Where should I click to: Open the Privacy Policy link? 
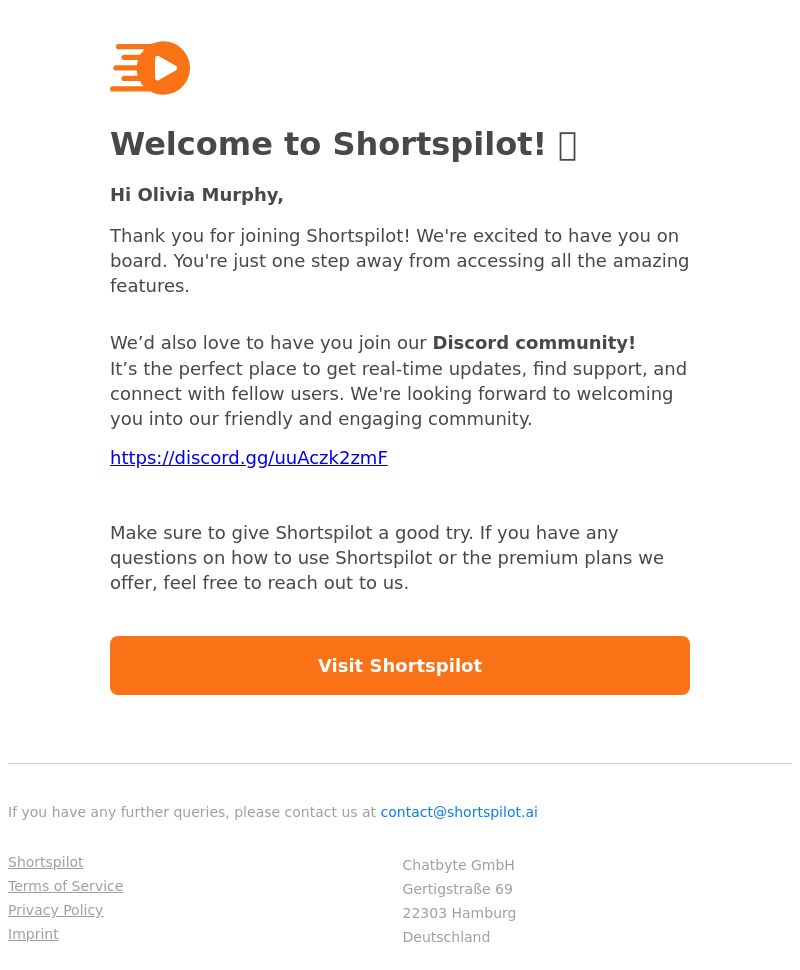[56, 910]
